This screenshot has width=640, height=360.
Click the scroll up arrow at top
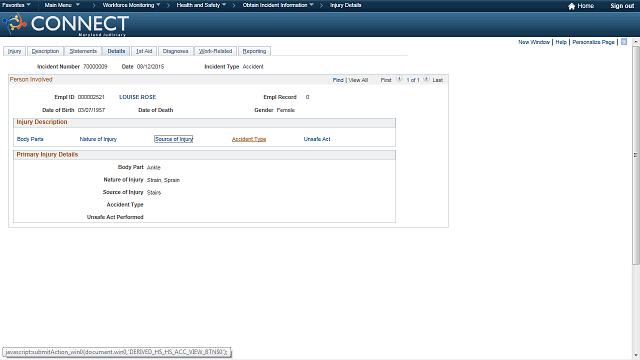pos(636,42)
